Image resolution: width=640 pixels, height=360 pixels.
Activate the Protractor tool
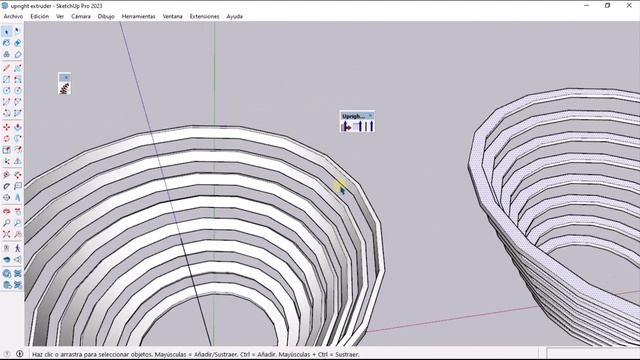[7, 186]
